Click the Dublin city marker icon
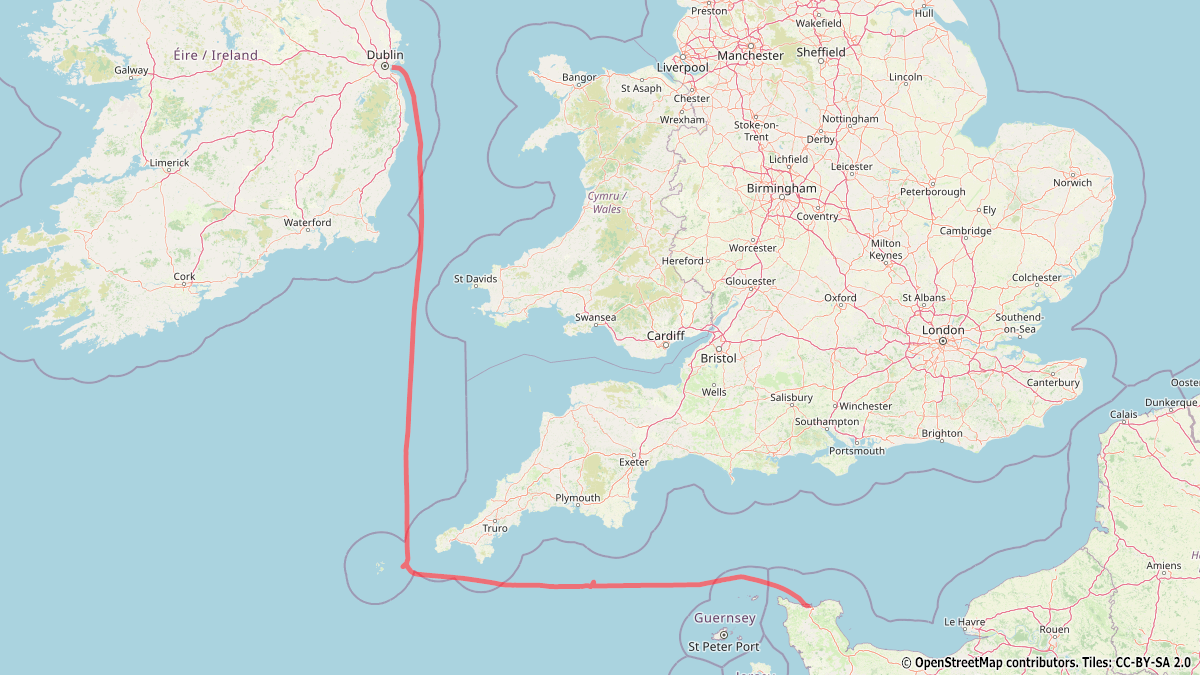Viewport: 1200px width, 675px height. pyautogui.click(x=385, y=67)
